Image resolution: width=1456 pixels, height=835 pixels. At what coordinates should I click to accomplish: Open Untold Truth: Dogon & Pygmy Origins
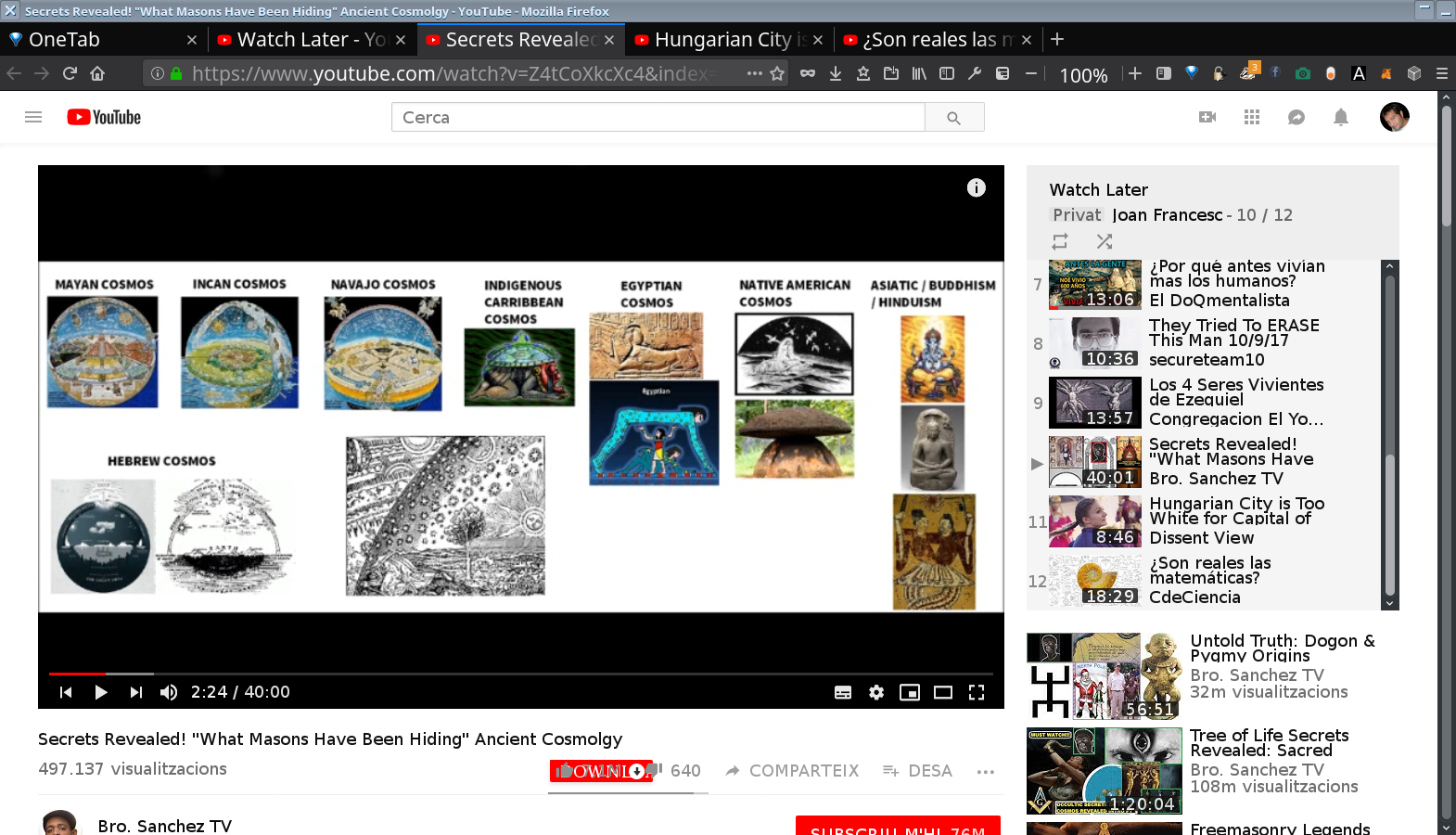(1283, 648)
